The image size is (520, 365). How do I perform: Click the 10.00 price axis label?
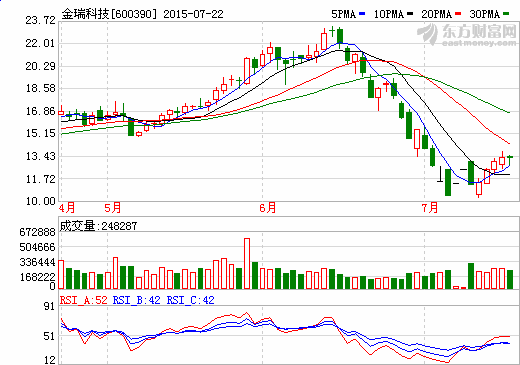click(40, 201)
